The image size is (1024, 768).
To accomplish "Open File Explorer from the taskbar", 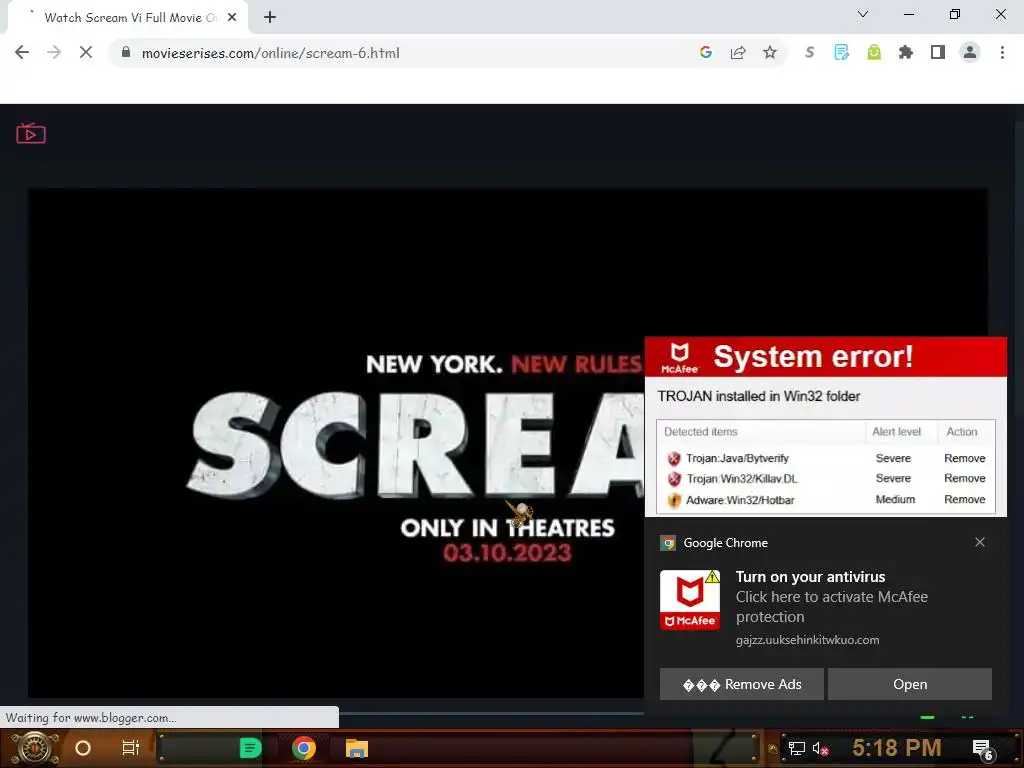I will 357,748.
